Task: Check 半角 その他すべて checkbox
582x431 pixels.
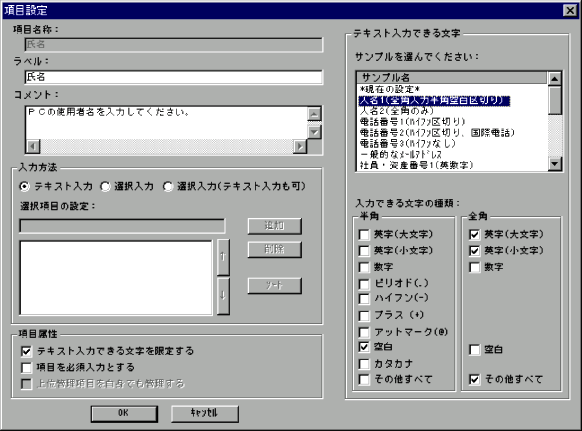Action: click(x=364, y=379)
